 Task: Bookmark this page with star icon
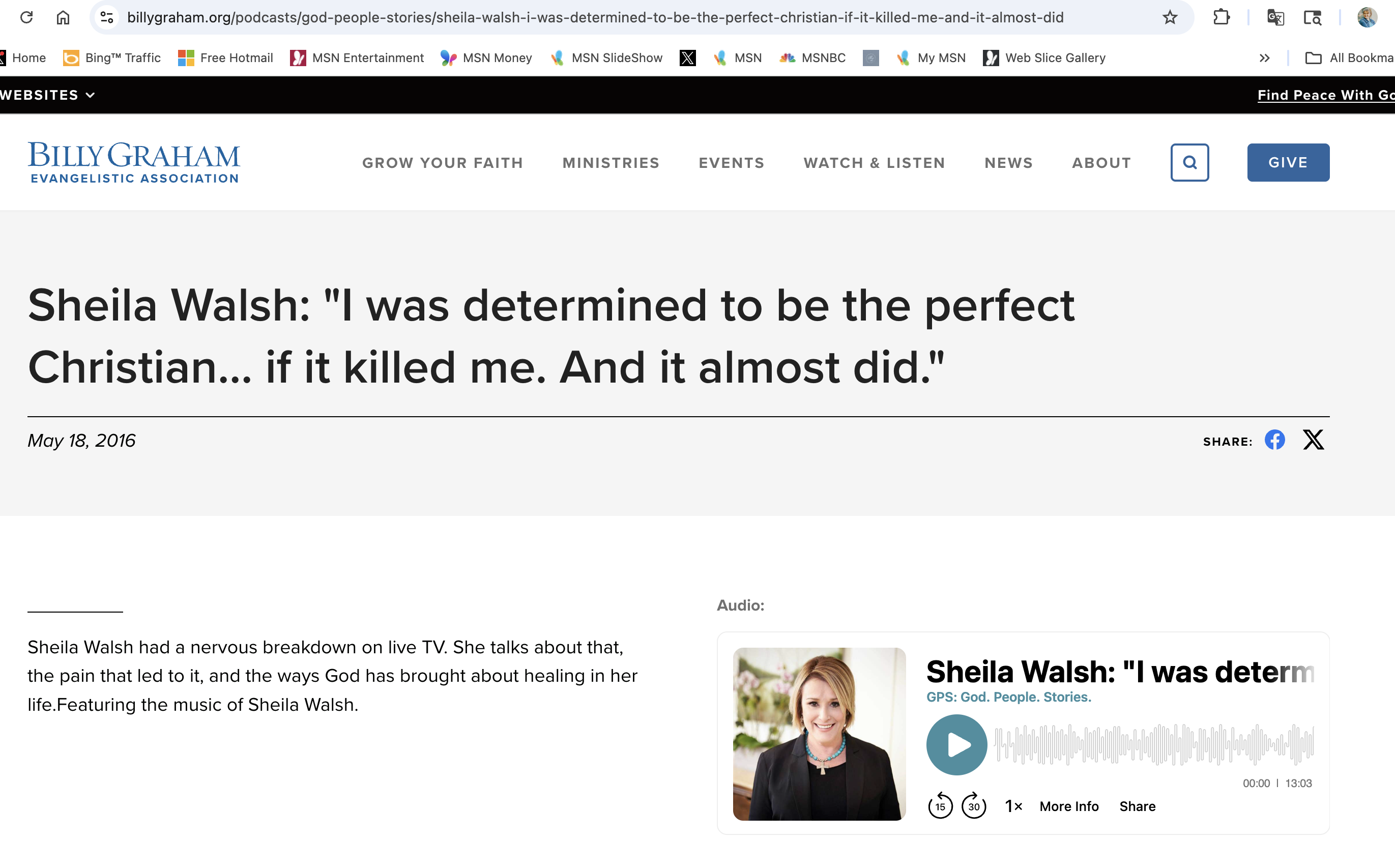click(x=1170, y=17)
